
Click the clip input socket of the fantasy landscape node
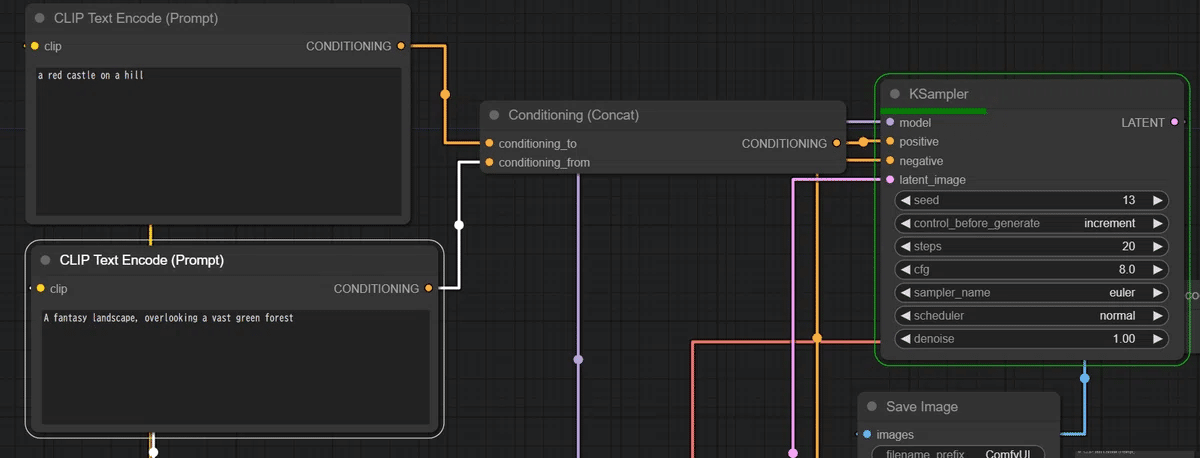coord(40,289)
